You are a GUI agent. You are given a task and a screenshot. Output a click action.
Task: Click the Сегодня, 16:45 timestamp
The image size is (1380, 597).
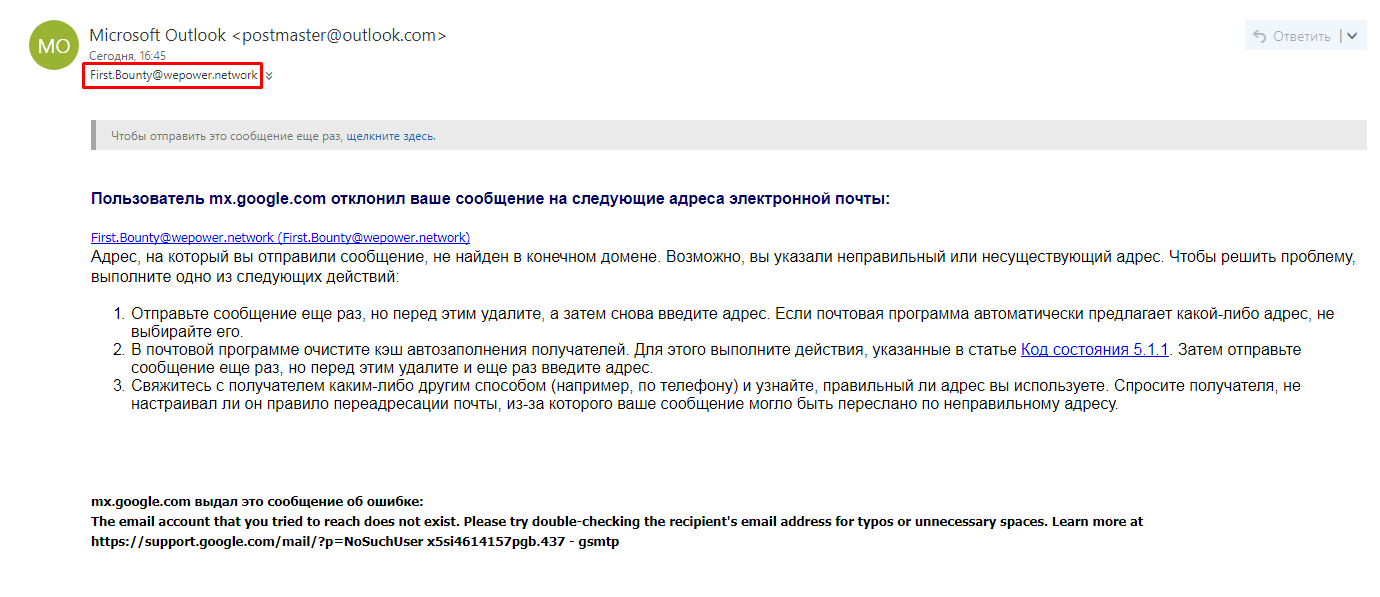click(x=128, y=56)
